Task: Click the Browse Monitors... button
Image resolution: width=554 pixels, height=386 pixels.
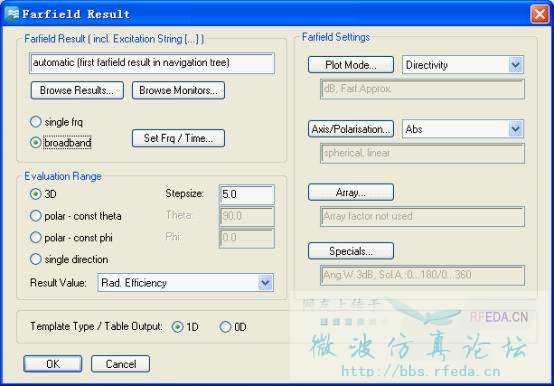Action: [178, 90]
